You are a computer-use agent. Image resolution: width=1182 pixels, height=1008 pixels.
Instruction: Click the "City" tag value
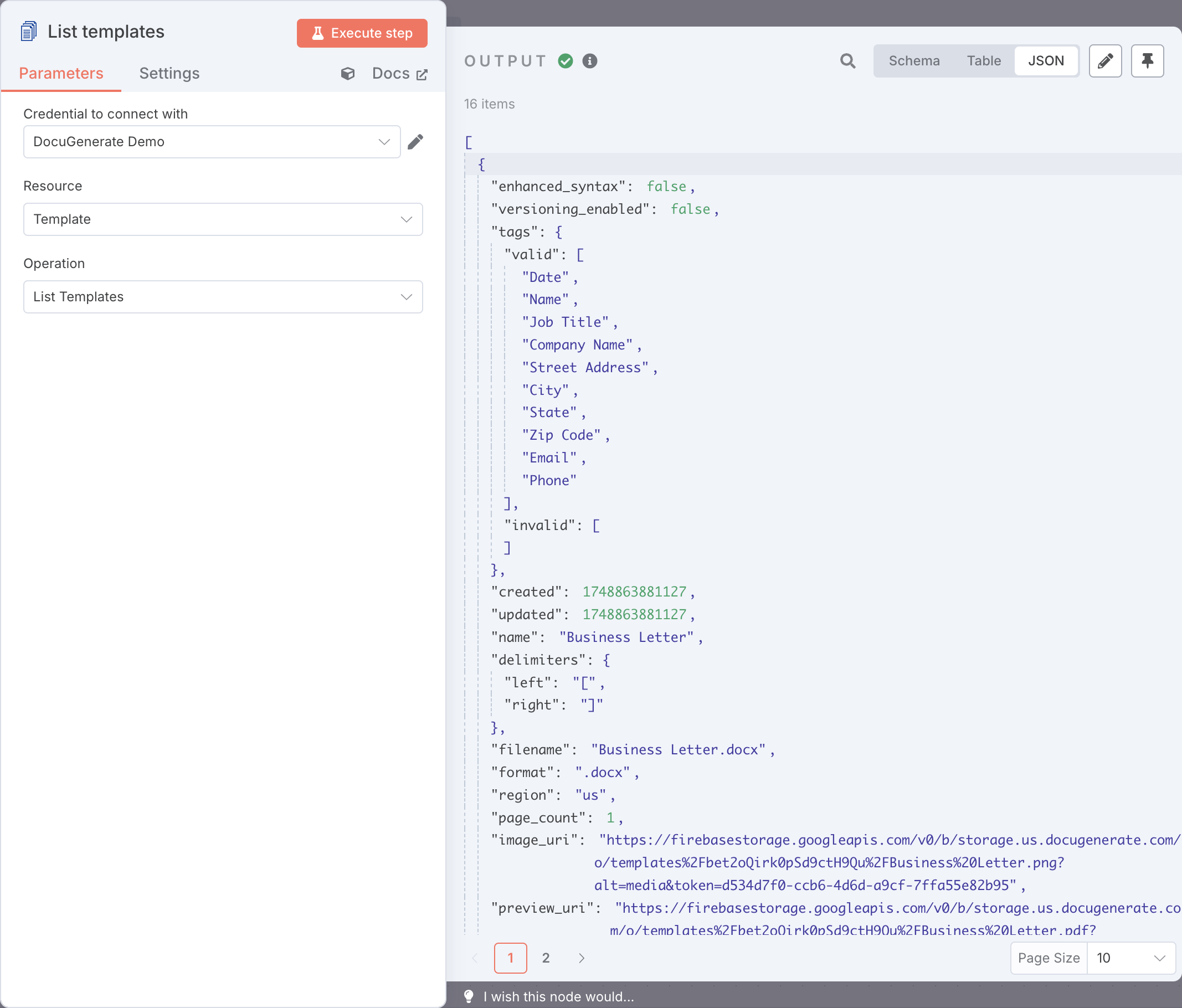pos(546,390)
